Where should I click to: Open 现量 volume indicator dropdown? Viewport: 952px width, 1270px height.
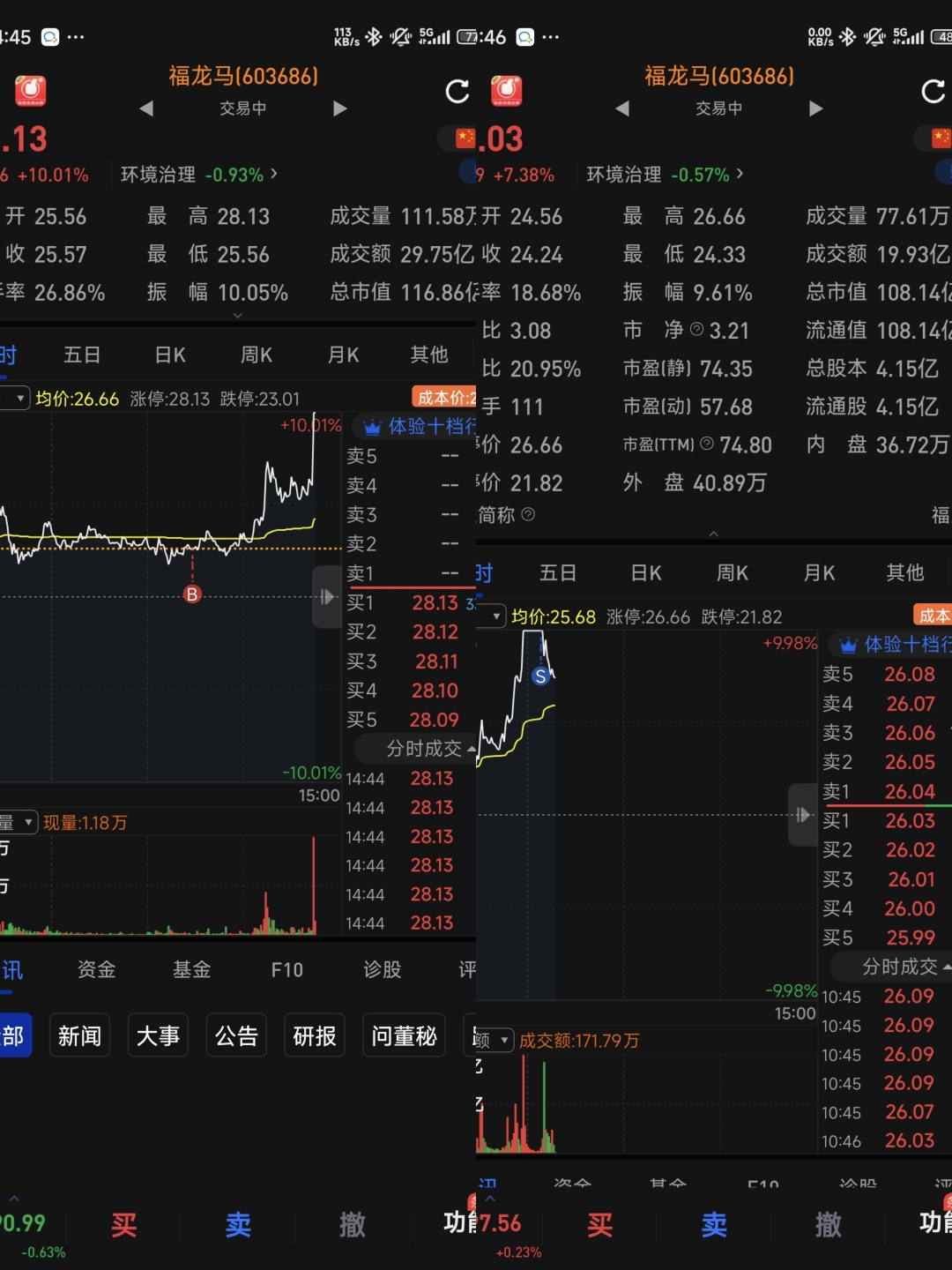21,823
